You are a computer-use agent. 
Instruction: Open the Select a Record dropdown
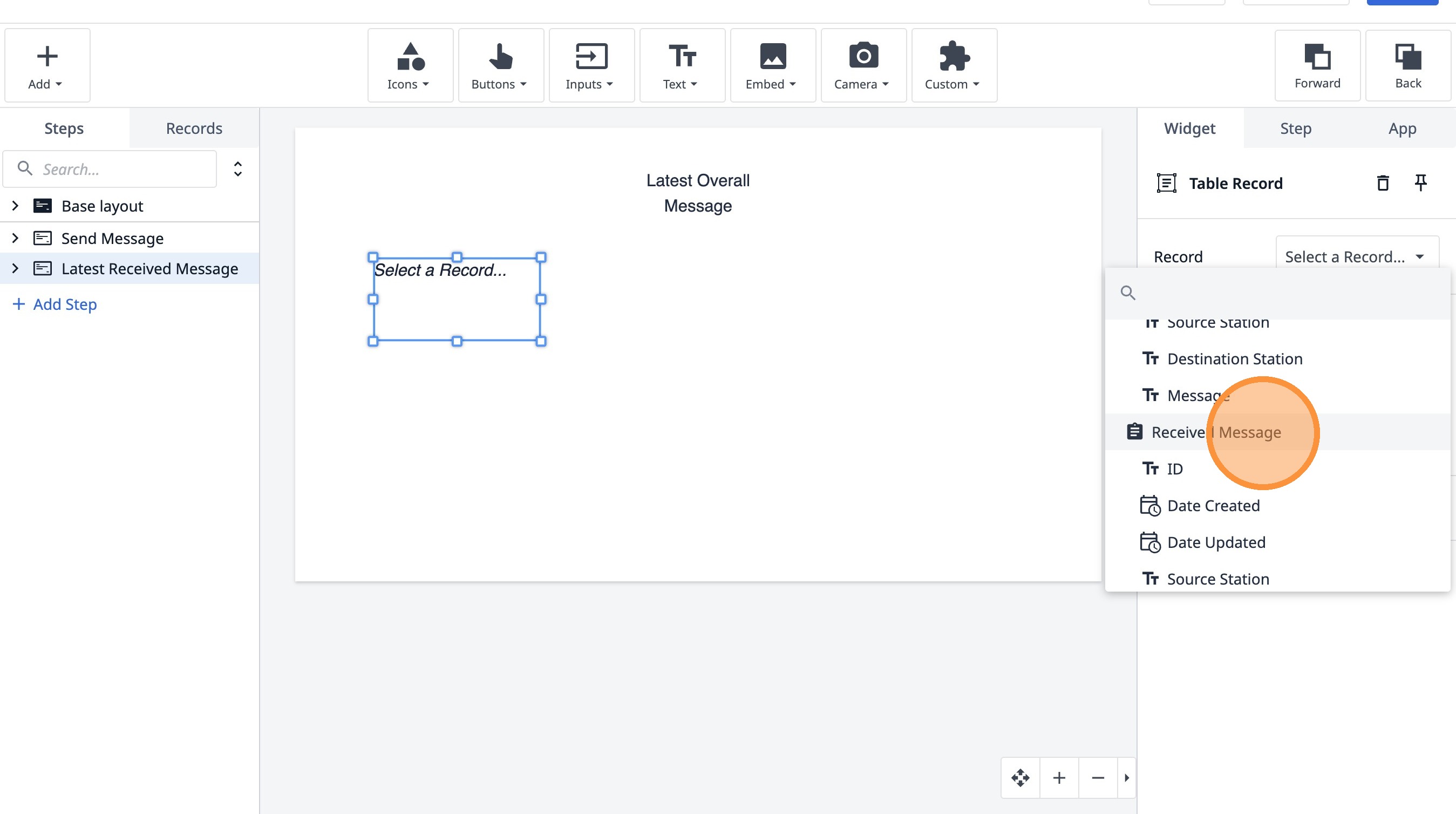click(1356, 256)
